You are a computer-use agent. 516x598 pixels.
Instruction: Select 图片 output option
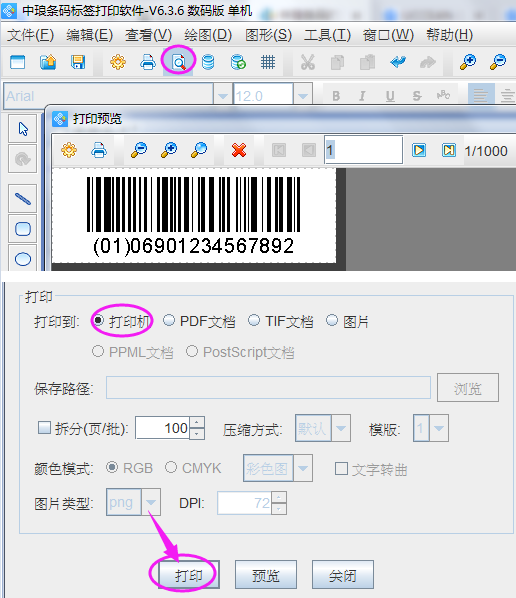coord(332,320)
